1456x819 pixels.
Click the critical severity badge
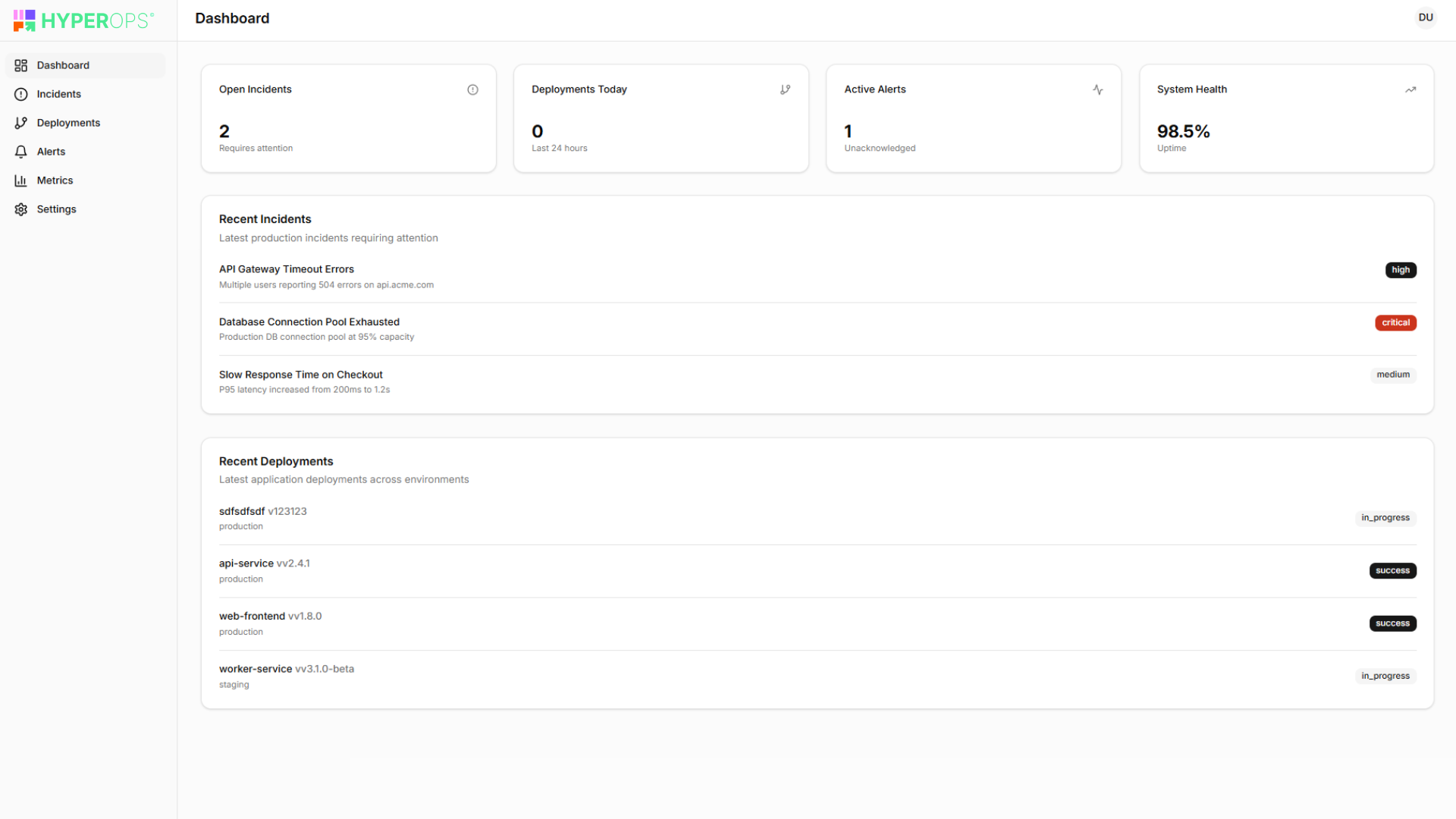(1395, 322)
